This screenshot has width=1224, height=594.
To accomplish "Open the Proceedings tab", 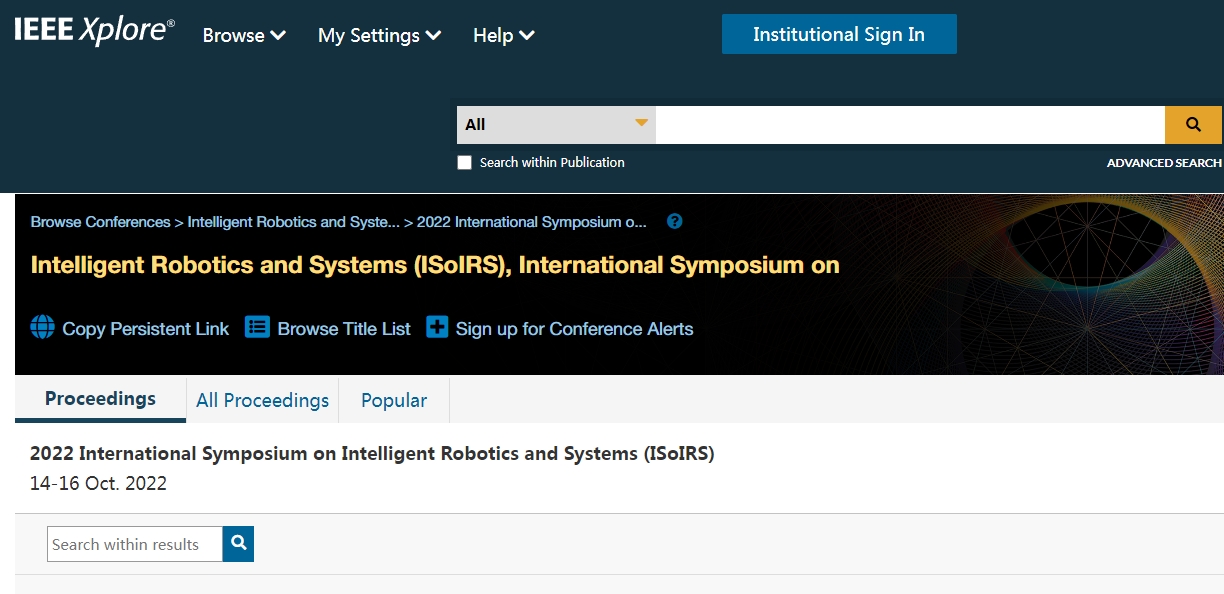I will tap(100, 399).
